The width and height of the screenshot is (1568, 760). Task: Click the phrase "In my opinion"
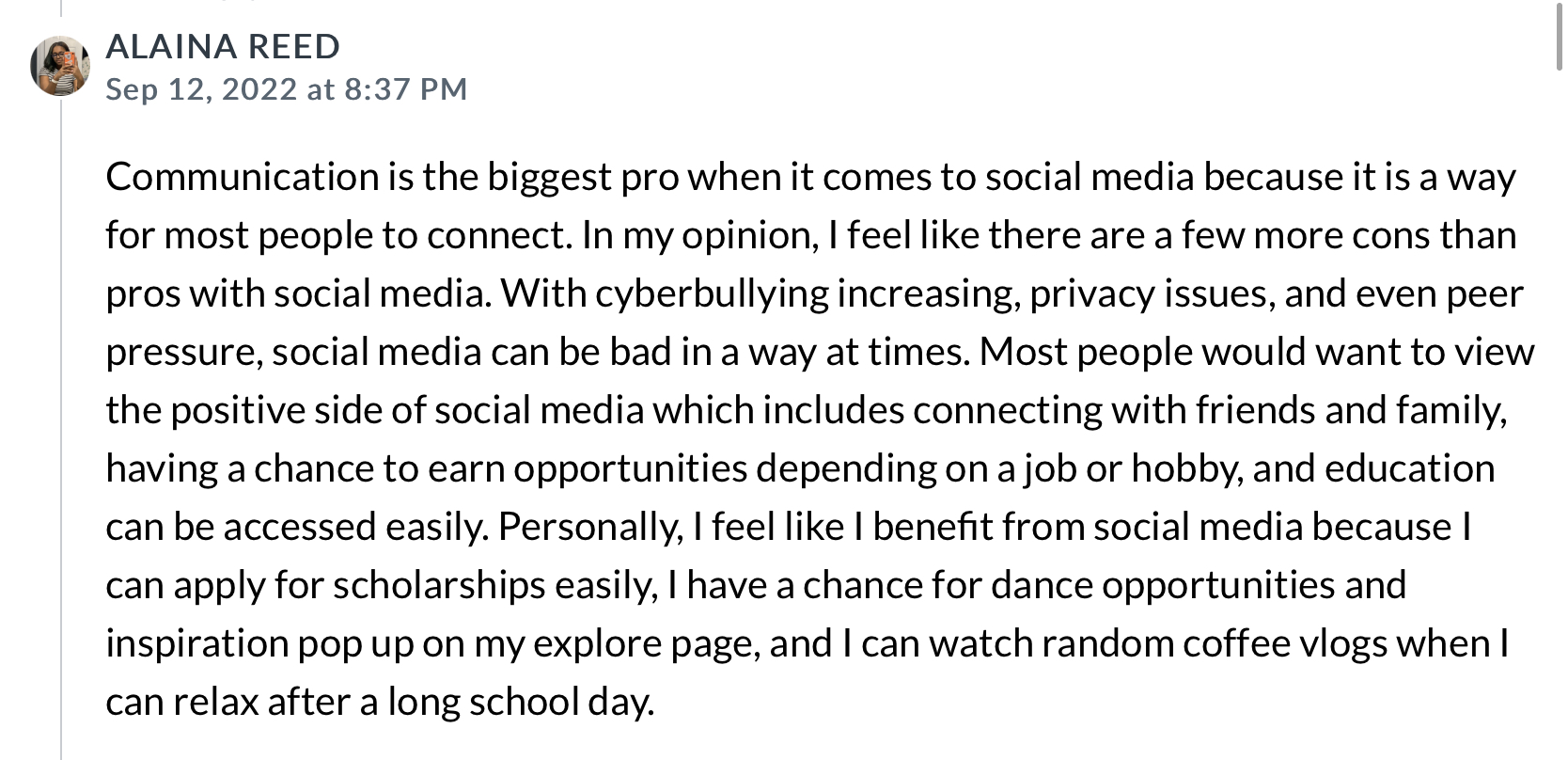click(x=698, y=235)
